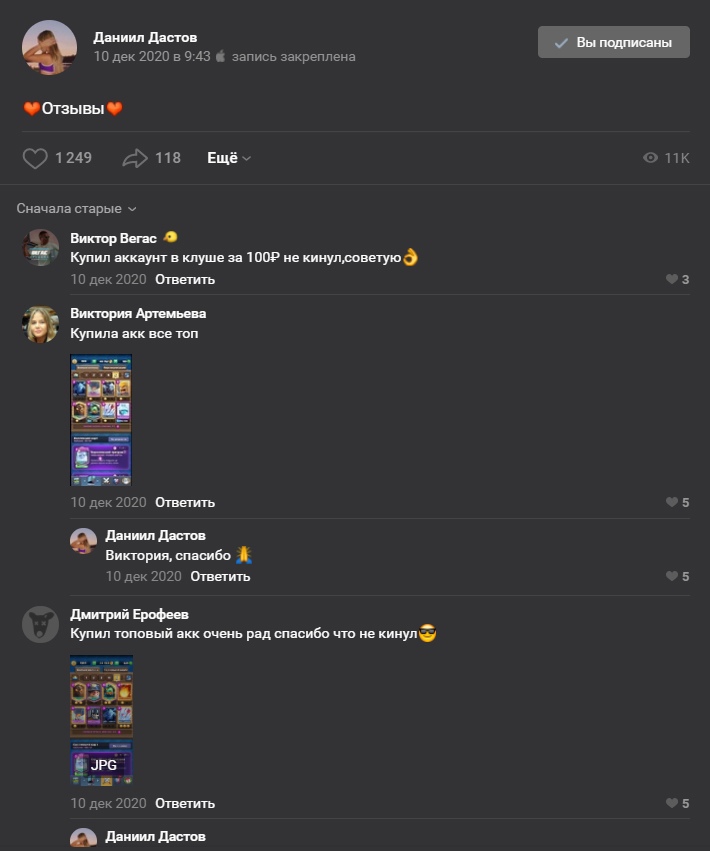This screenshot has width=710, height=851.
Task: Reply to Виктор Вегас's comment
Action: pyautogui.click(x=185, y=280)
